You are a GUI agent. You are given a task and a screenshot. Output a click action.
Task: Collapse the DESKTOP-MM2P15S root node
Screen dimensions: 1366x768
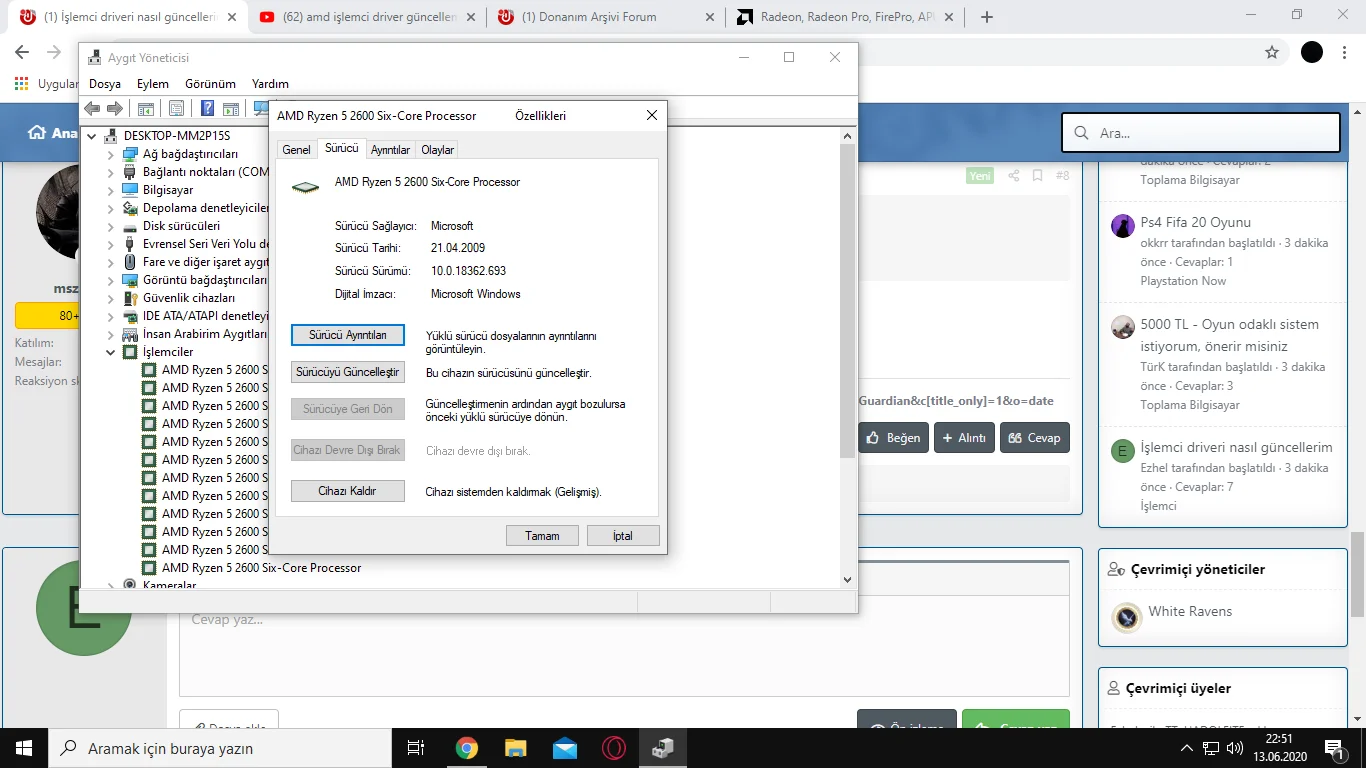(92, 136)
